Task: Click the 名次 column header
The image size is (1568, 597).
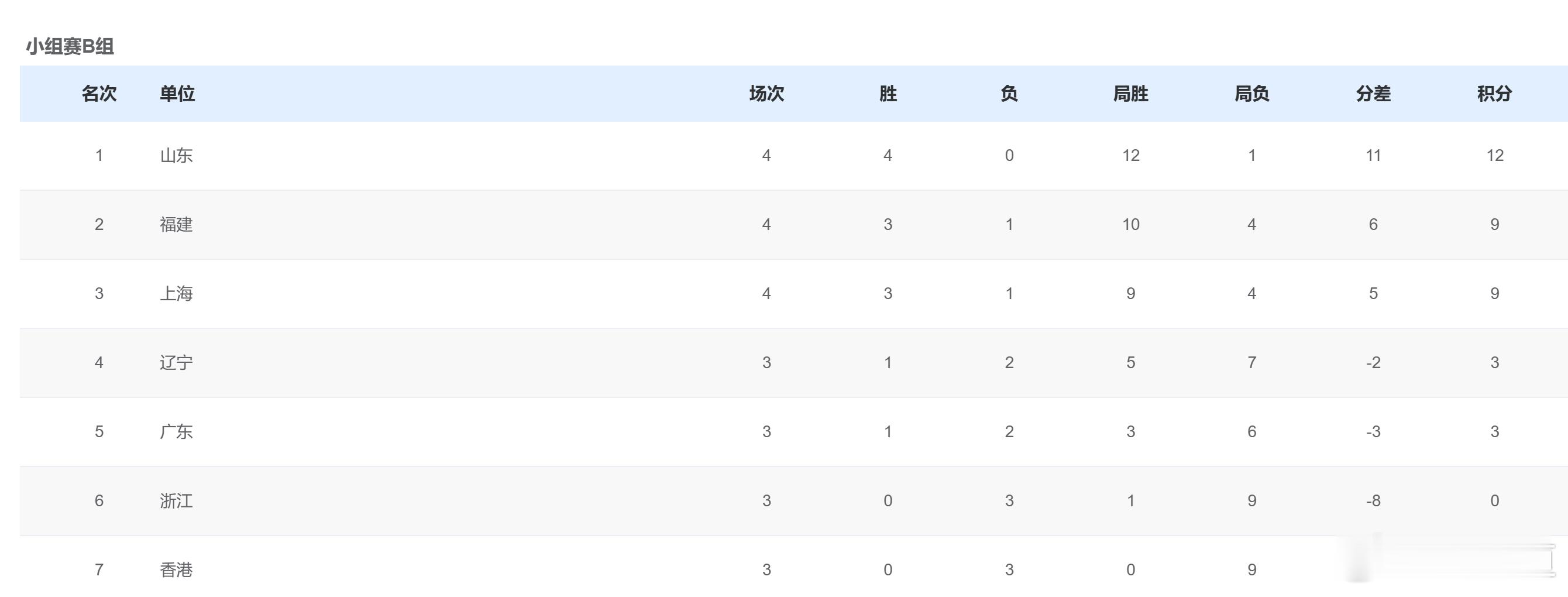Action: [x=99, y=94]
